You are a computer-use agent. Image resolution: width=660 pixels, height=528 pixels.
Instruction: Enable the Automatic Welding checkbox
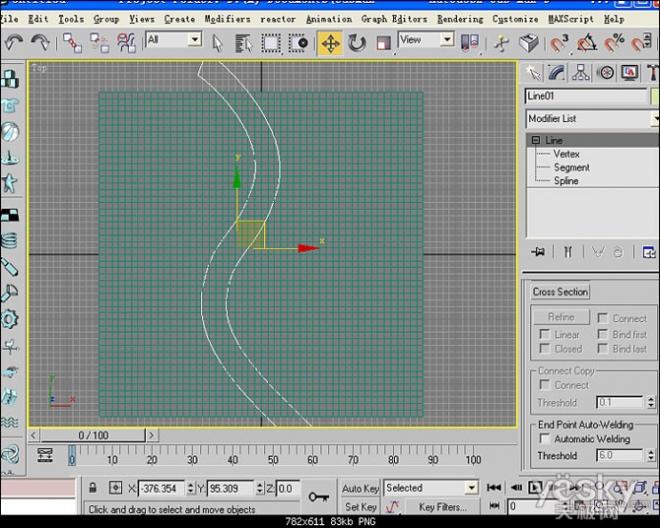pyautogui.click(x=545, y=439)
